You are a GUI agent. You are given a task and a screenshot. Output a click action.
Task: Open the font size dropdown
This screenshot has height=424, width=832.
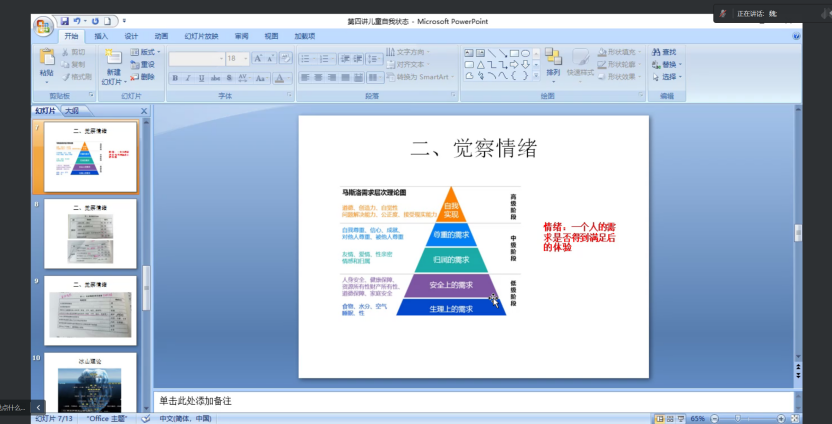(x=244, y=59)
